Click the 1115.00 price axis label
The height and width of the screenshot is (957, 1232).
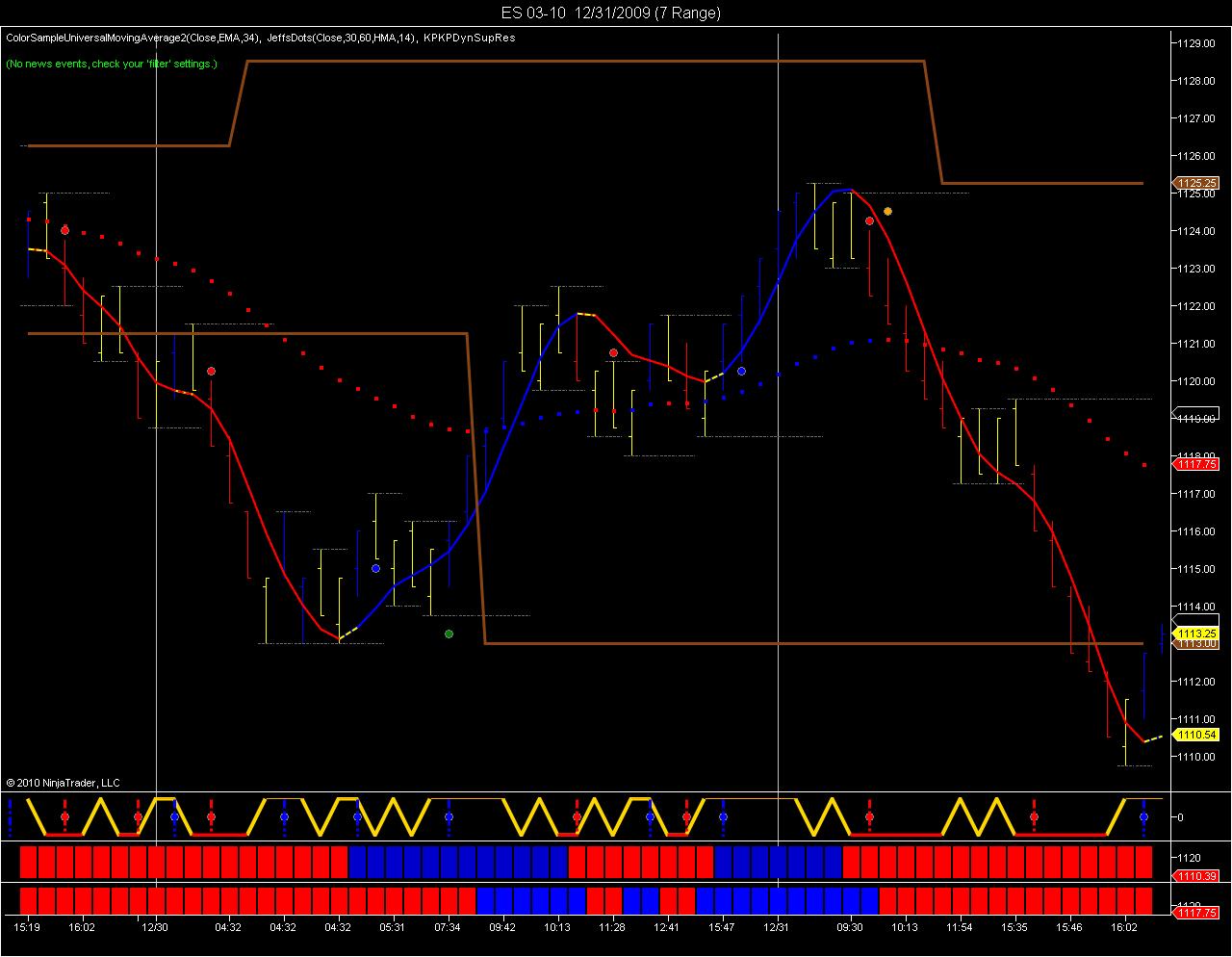point(1197,569)
